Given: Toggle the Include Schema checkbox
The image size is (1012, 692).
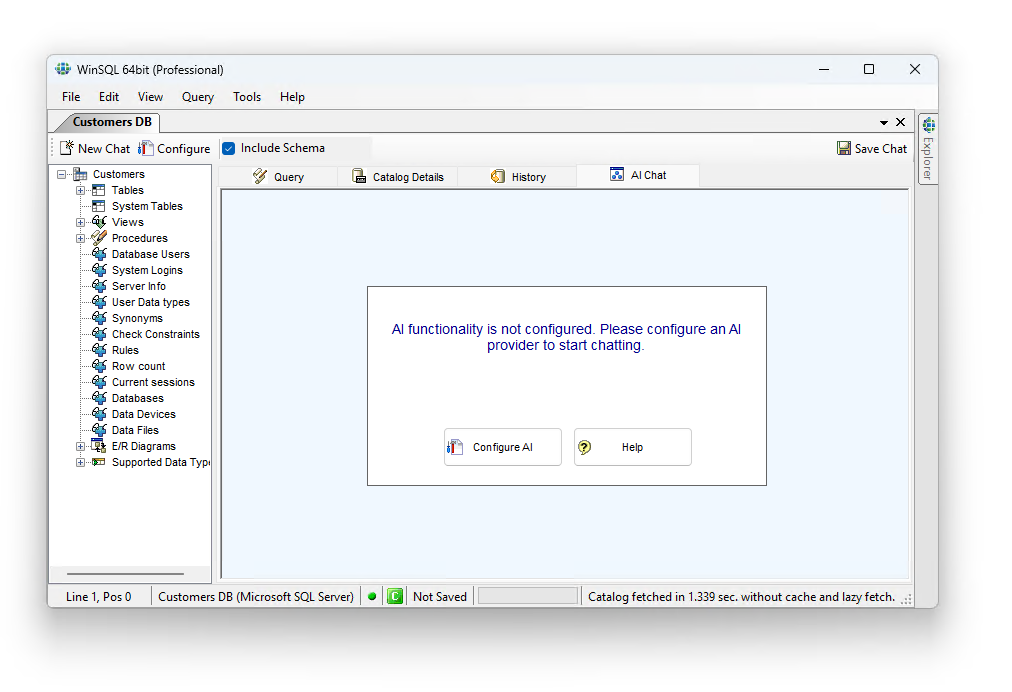Looking at the screenshot, I should pyautogui.click(x=228, y=148).
